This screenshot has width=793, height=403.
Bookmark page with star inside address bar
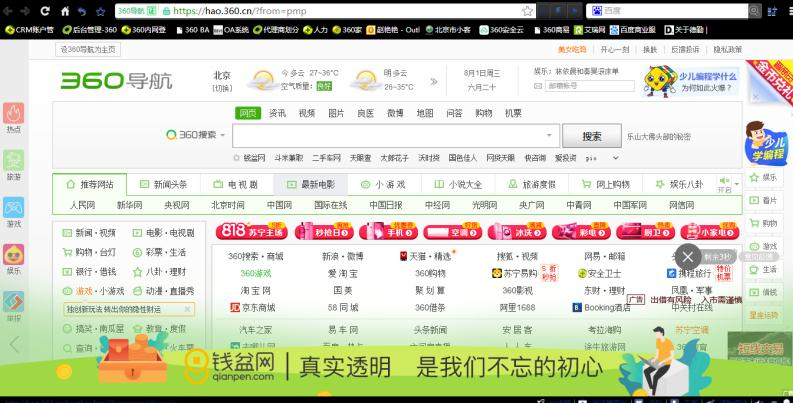527,11
